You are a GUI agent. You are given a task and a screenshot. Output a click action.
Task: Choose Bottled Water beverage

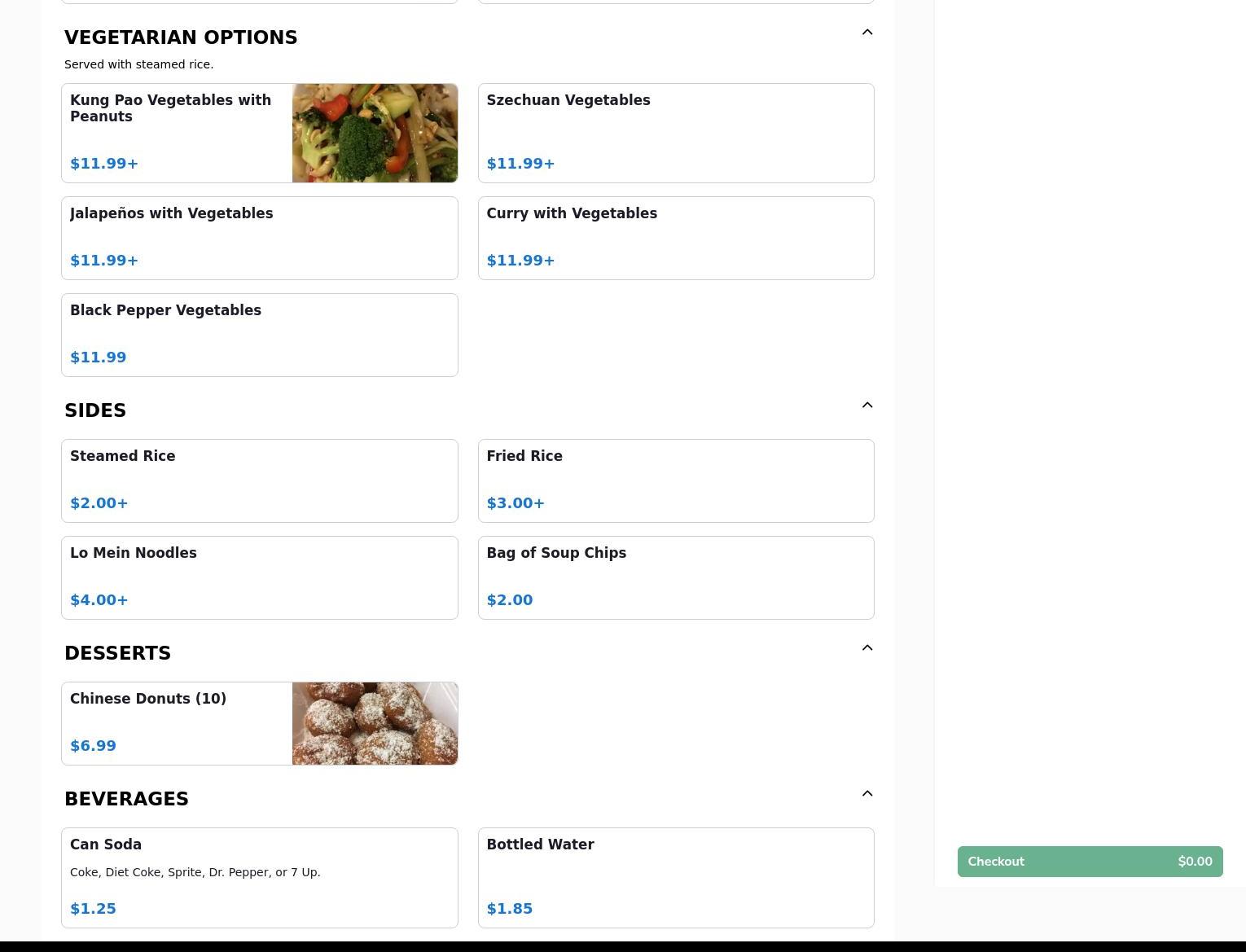pyautogui.click(x=676, y=878)
